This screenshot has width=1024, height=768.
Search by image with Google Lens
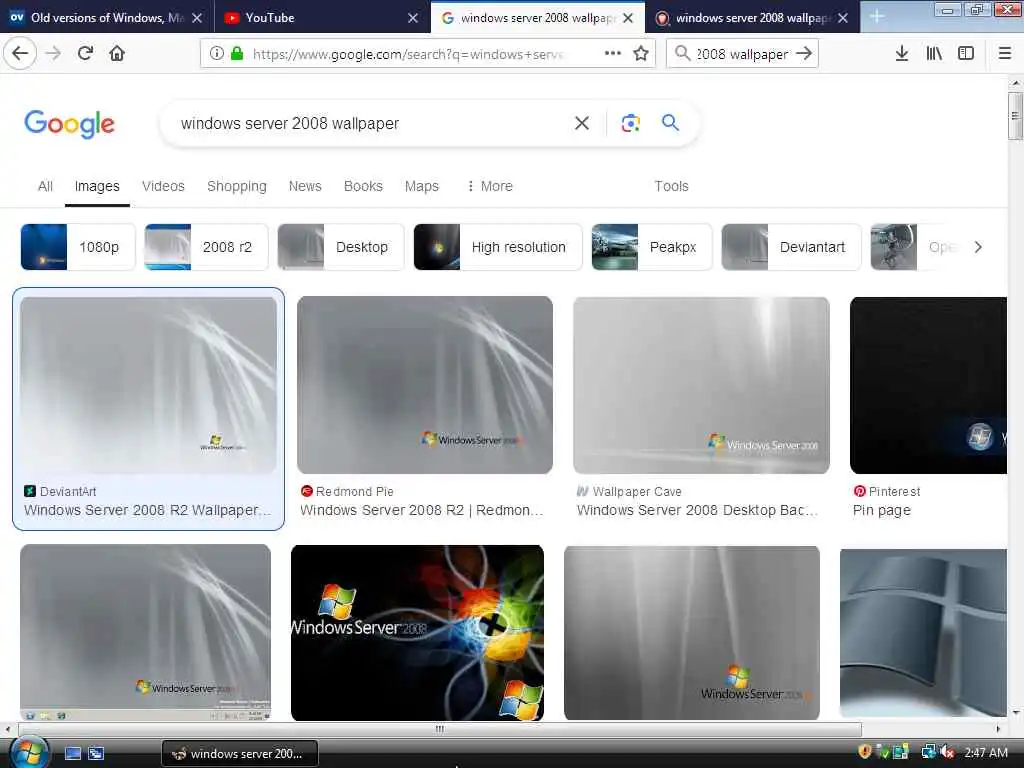click(x=630, y=123)
